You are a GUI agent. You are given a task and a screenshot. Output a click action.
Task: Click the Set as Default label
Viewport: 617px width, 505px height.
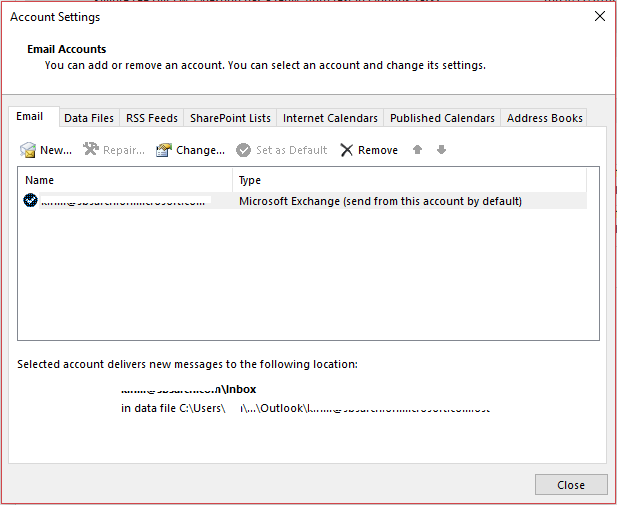point(292,150)
